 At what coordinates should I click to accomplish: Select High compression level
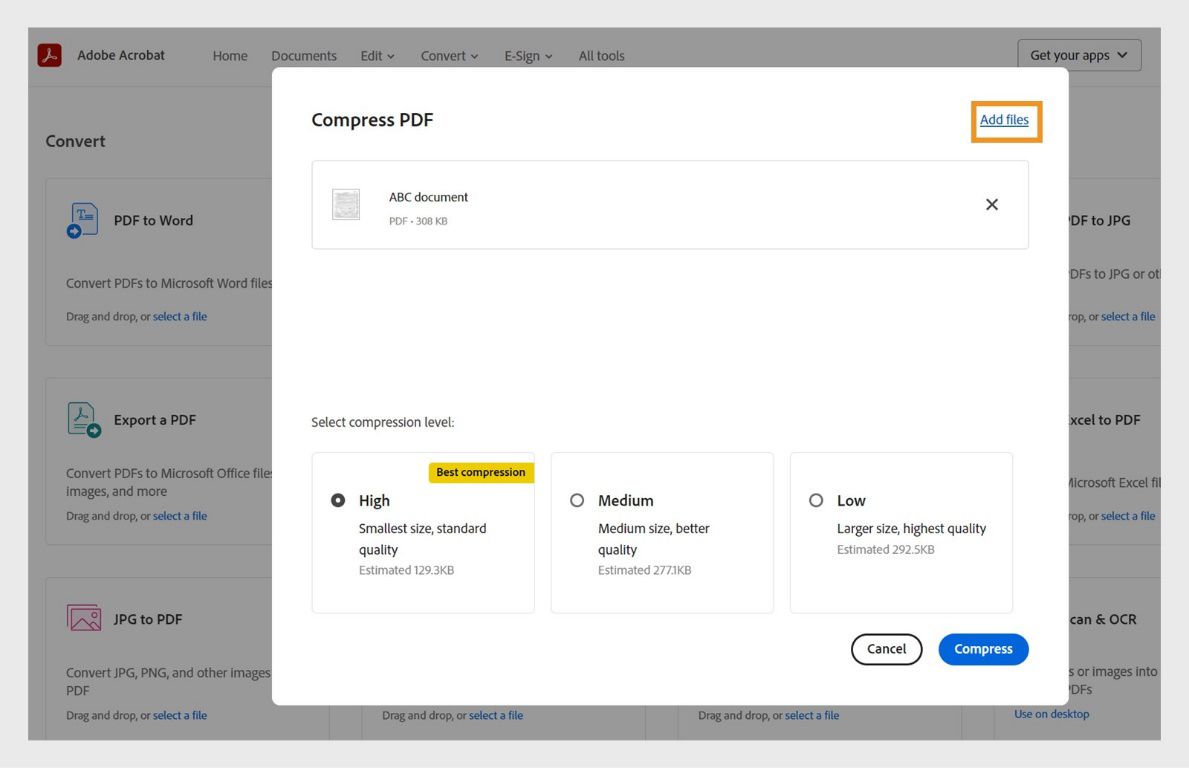(x=338, y=500)
